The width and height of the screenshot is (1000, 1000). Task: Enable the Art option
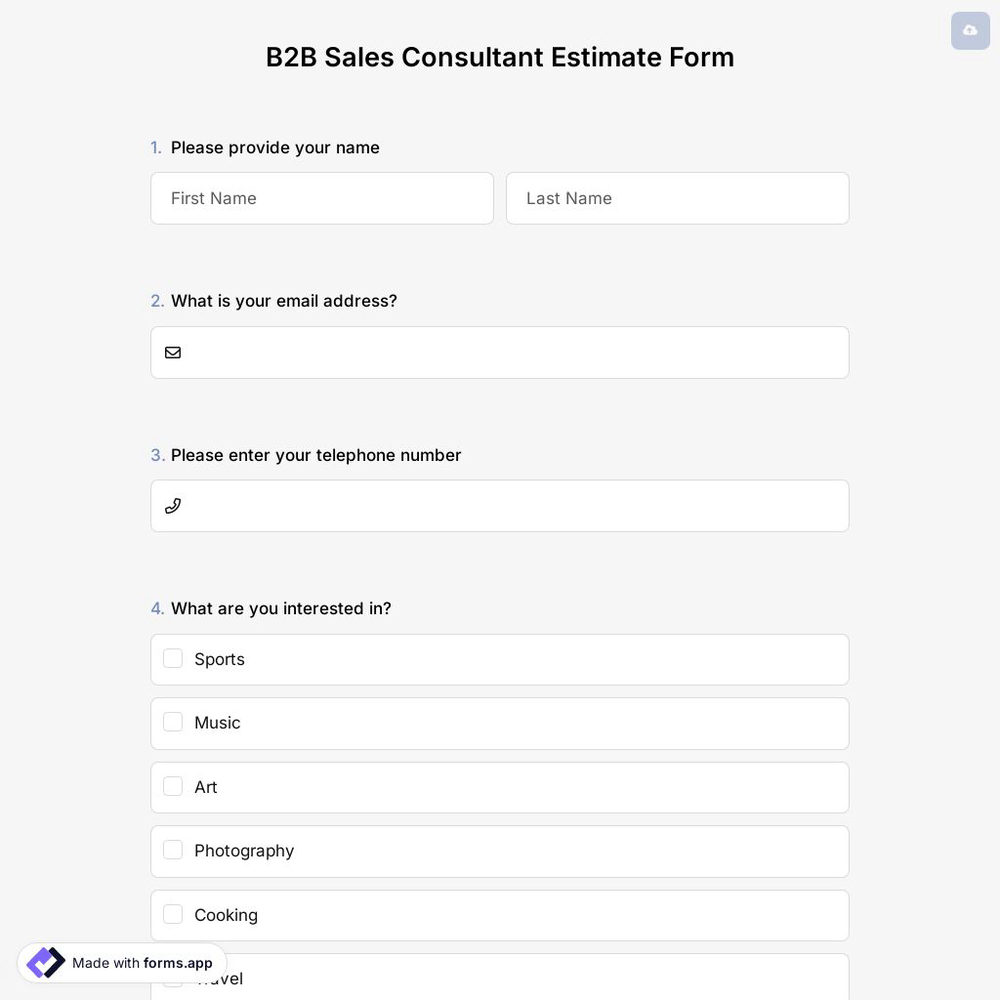pyautogui.click(x=172, y=786)
